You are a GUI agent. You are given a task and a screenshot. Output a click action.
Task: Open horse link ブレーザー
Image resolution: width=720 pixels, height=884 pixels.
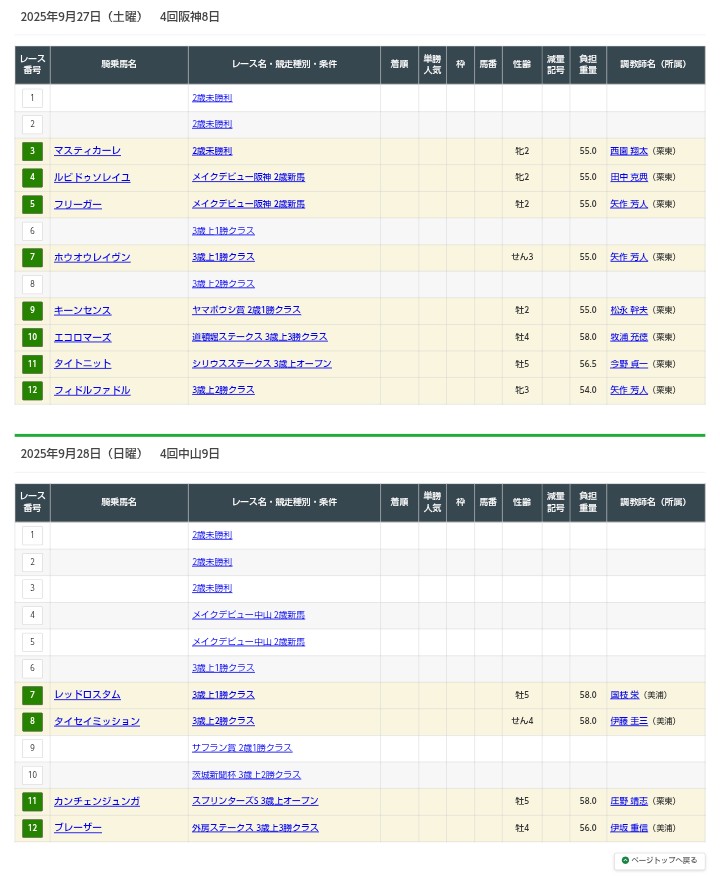pos(78,828)
